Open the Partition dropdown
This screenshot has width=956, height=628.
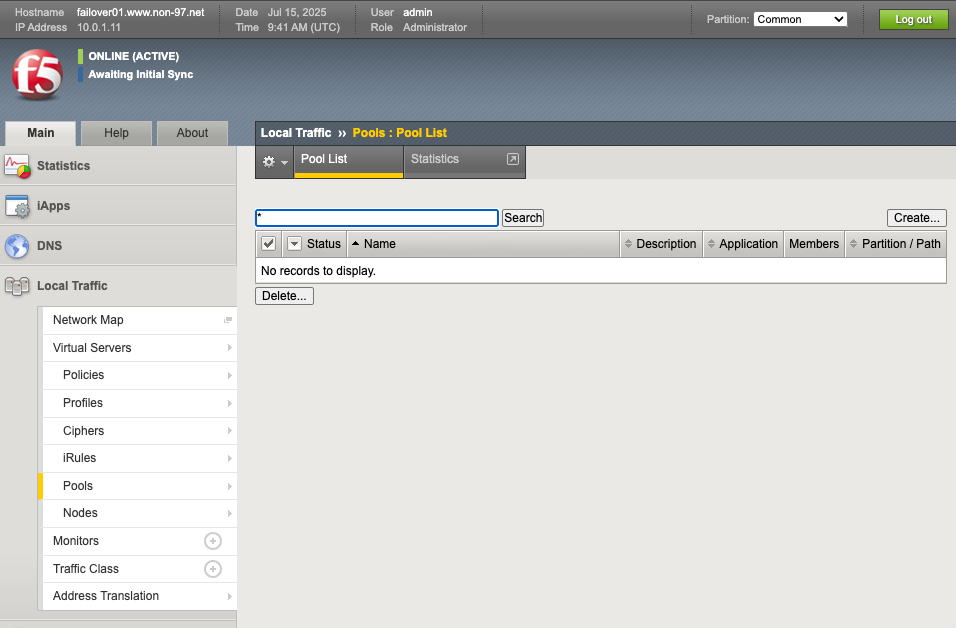pos(801,19)
